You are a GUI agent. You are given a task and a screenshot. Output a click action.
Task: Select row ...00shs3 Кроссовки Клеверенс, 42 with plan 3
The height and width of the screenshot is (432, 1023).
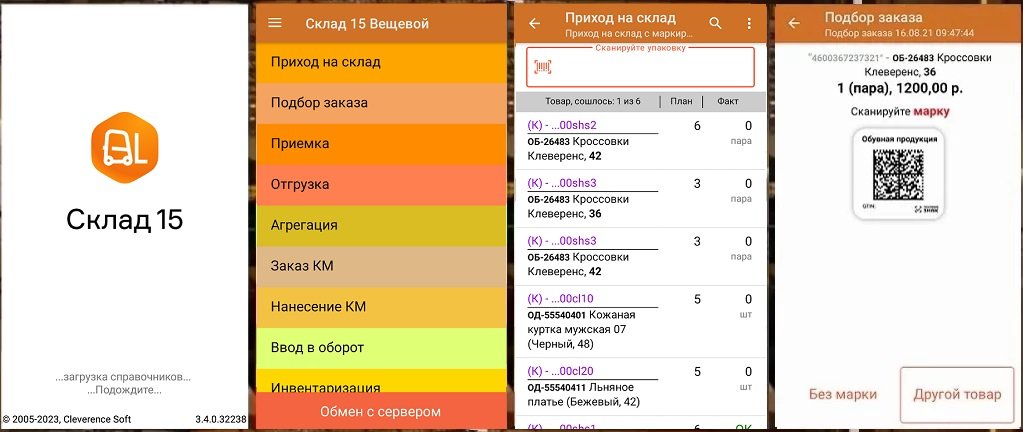tap(641, 256)
